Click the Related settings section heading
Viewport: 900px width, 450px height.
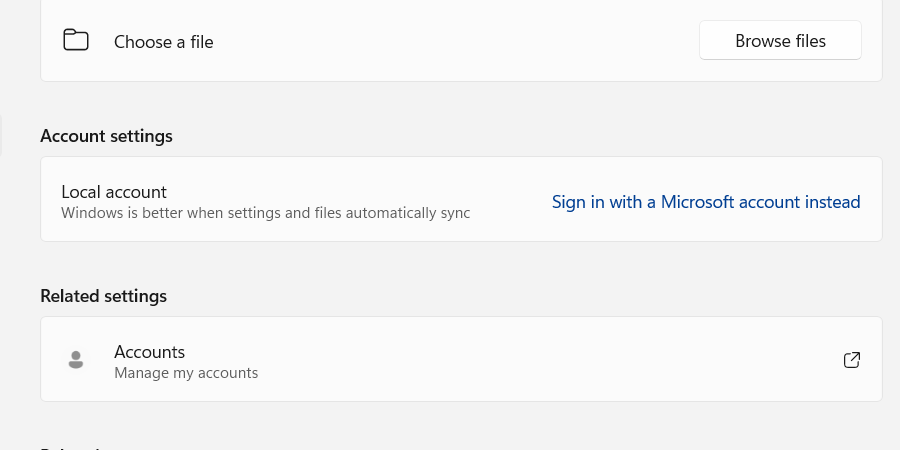click(103, 296)
